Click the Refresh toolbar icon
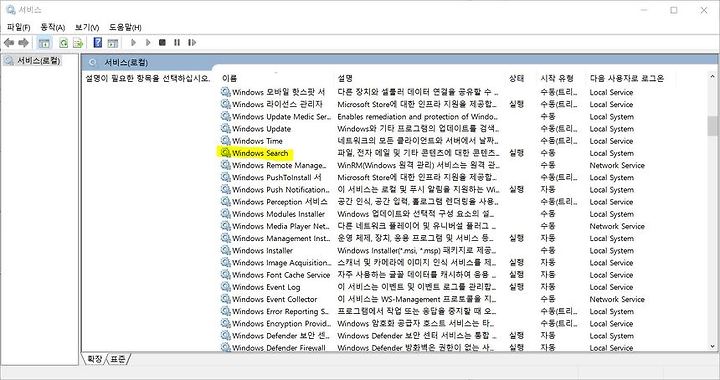The width and height of the screenshot is (720, 380). point(63,43)
